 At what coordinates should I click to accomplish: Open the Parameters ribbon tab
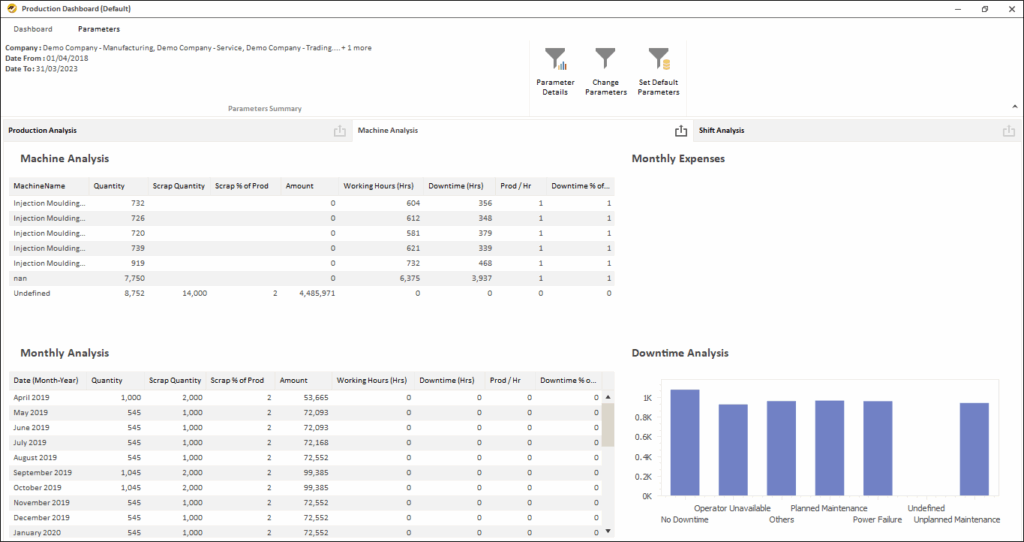click(x=99, y=29)
